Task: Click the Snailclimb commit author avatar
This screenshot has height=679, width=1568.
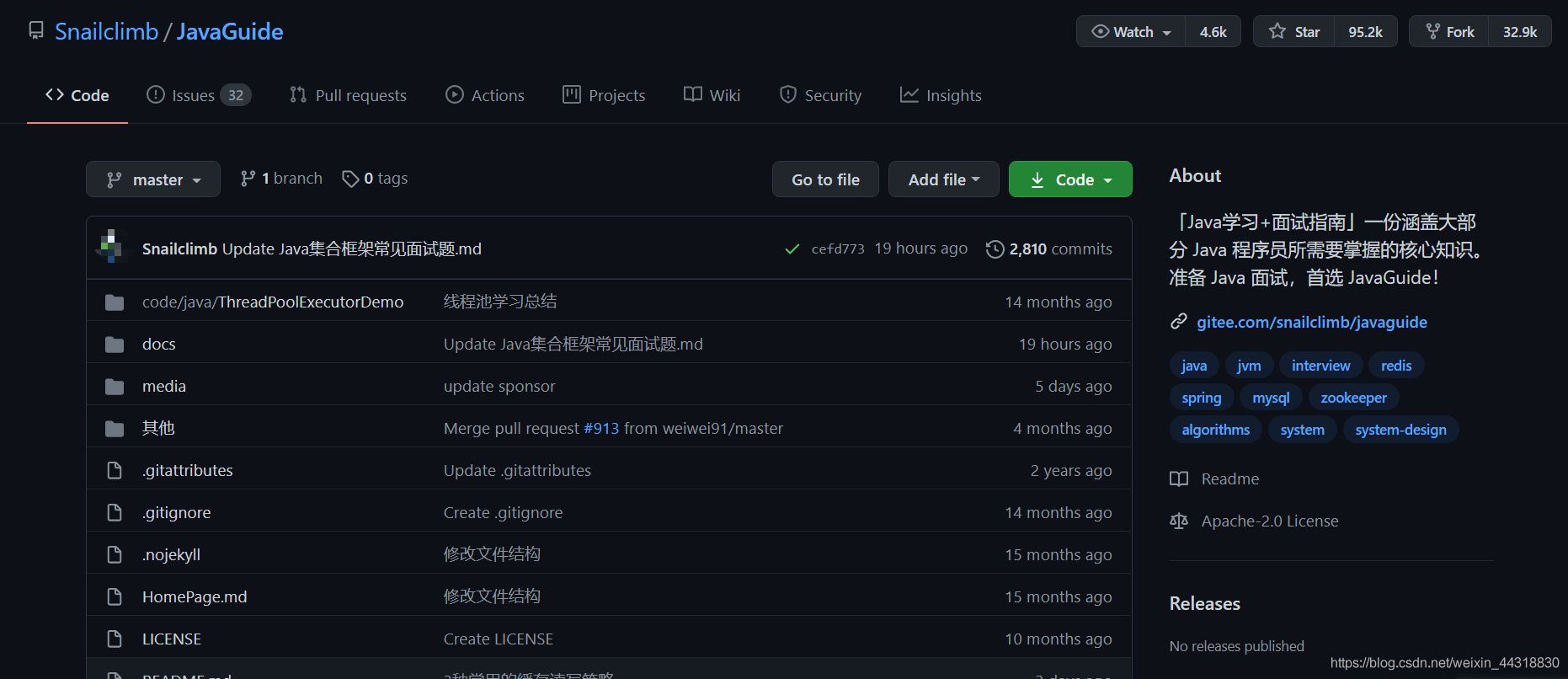Action: coord(110,247)
